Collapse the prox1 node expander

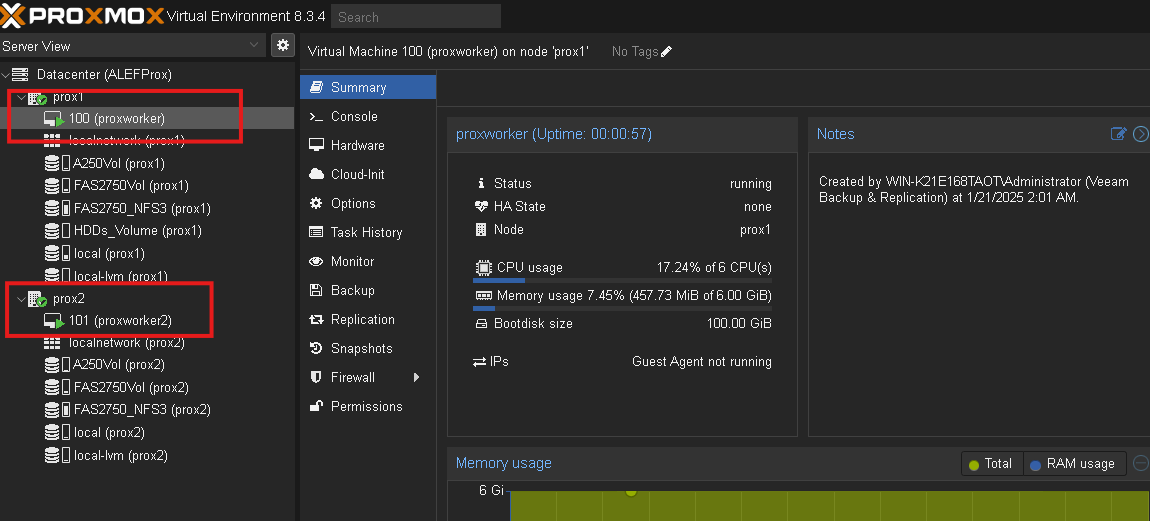21,98
